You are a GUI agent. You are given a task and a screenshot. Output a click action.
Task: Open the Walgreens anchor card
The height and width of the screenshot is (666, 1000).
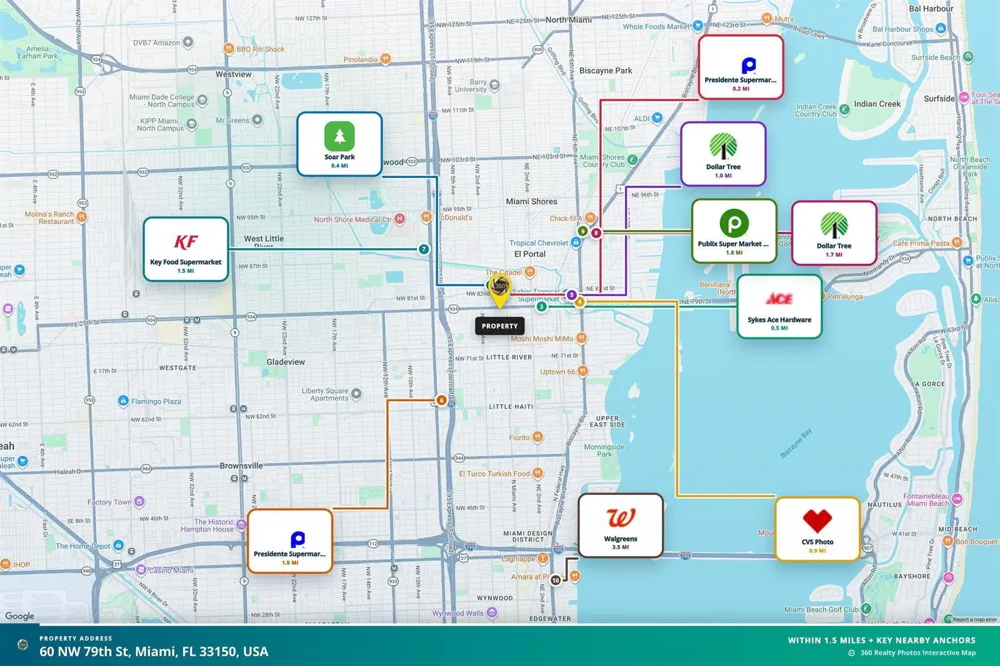tap(621, 525)
